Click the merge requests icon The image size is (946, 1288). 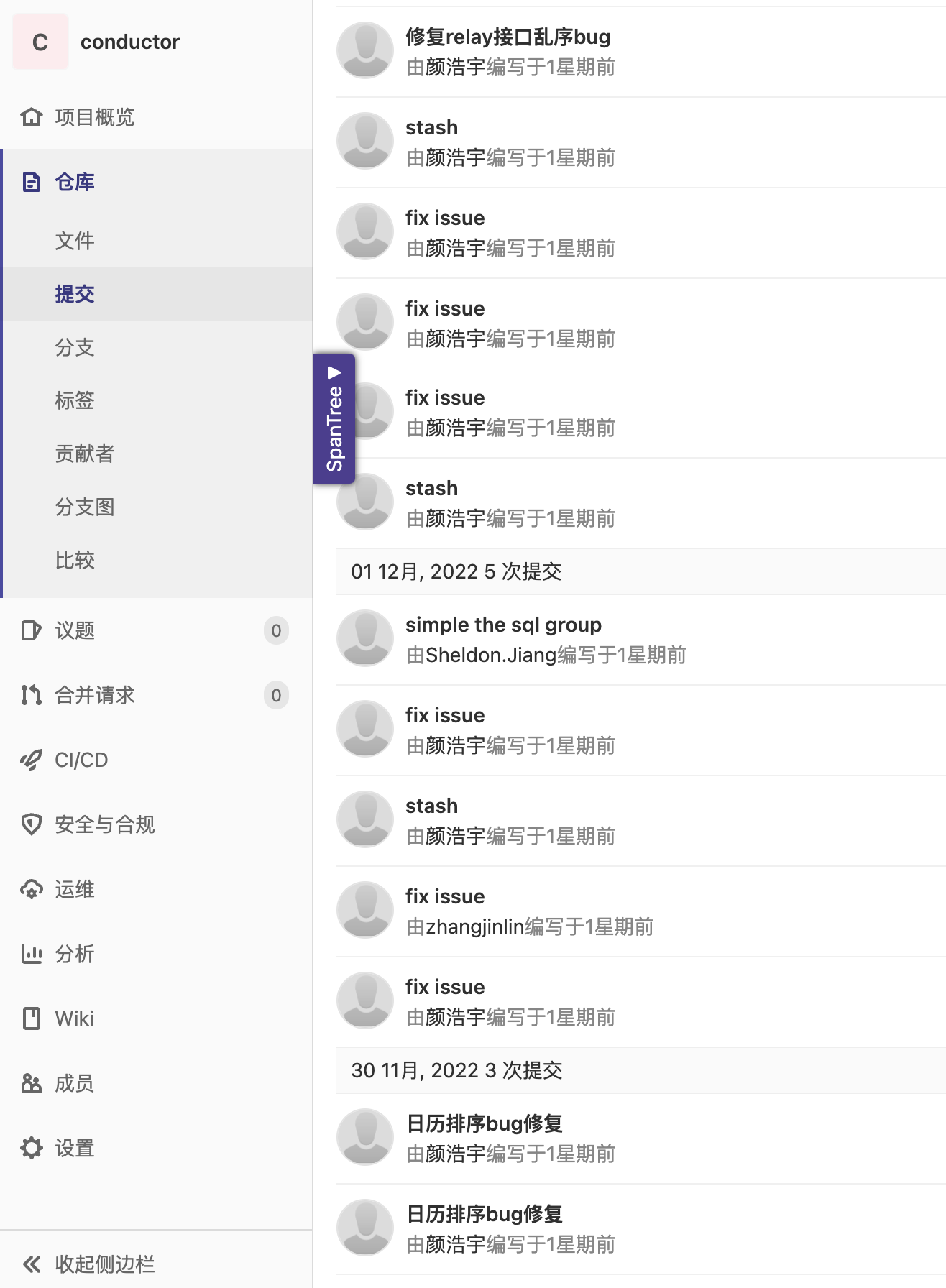31,695
